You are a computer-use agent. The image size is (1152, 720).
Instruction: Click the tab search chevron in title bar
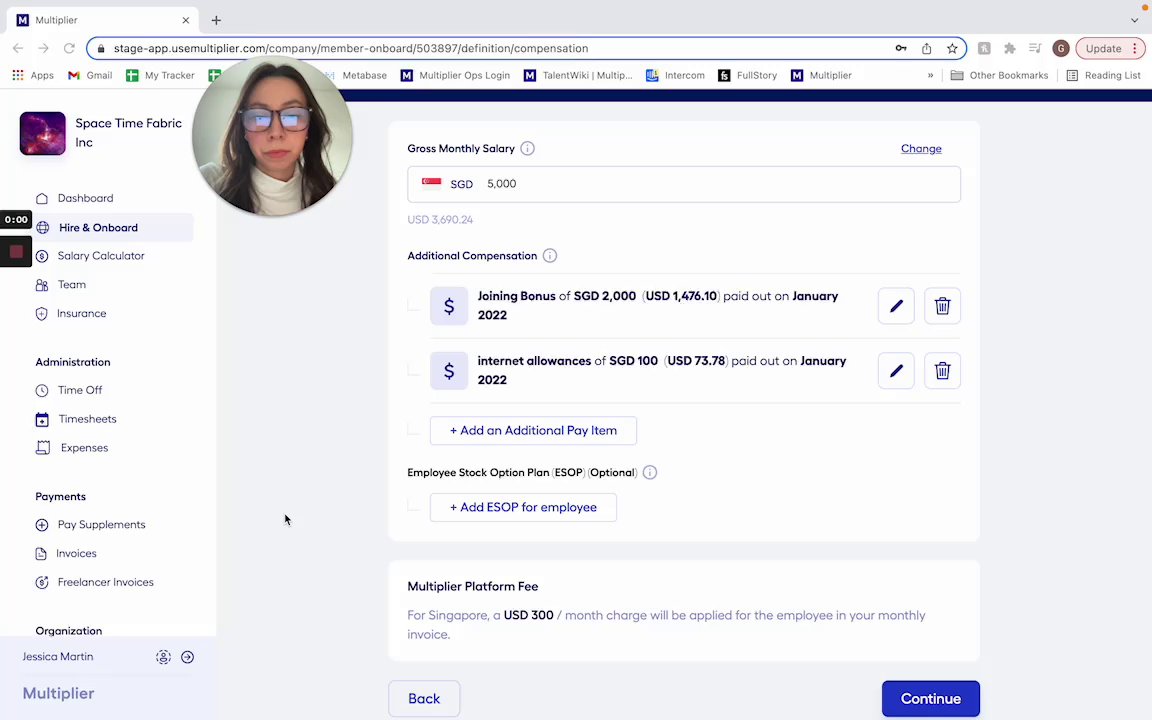coord(1134,21)
